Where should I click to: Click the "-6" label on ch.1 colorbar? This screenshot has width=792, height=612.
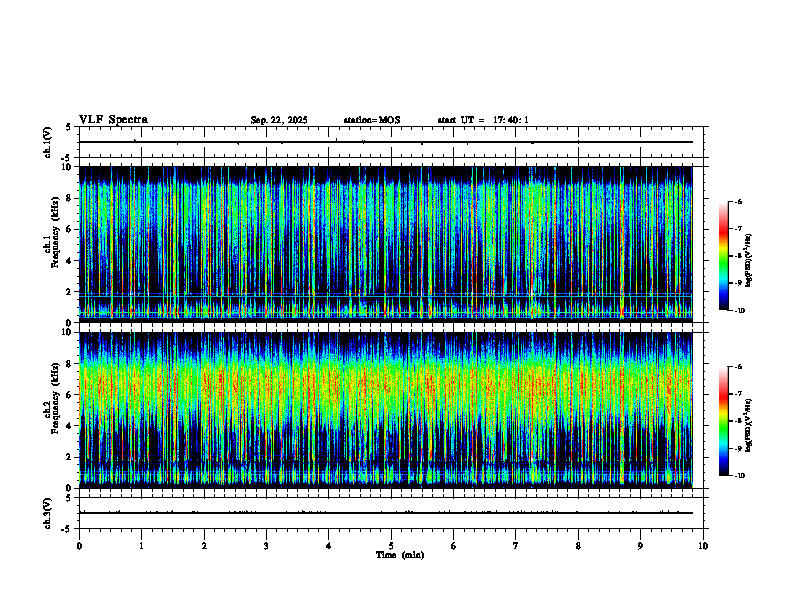click(x=738, y=201)
